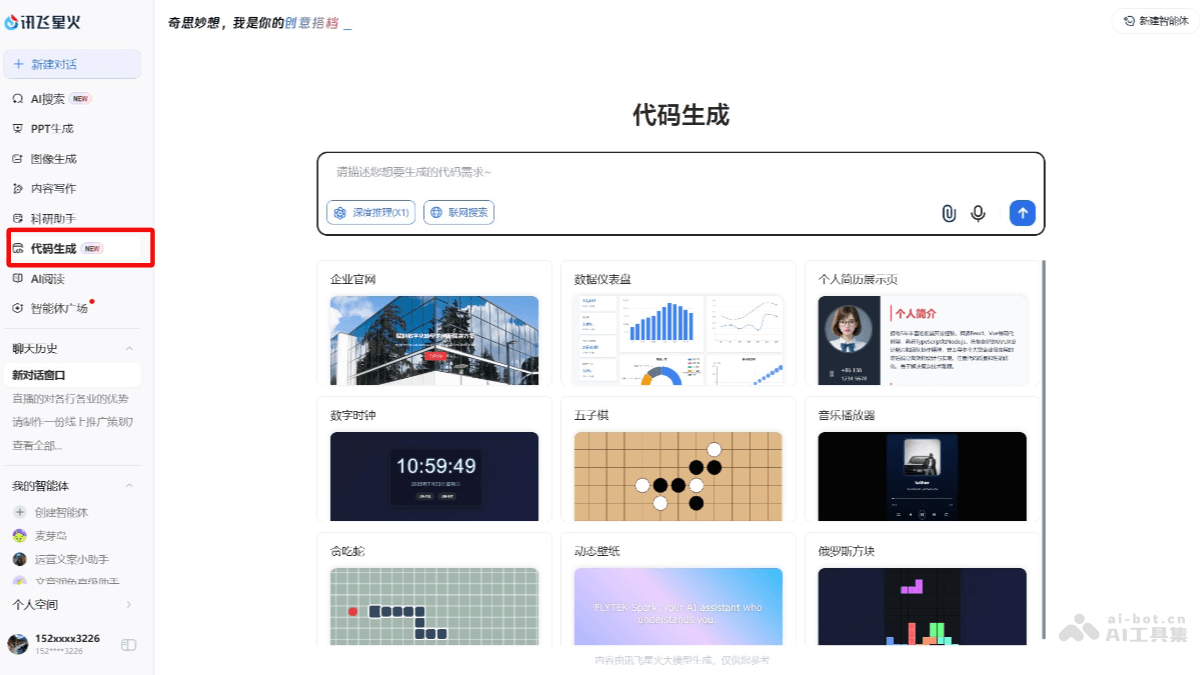Image resolution: width=1200 pixels, height=675 pixels.
Task: Click the user profile avatar 152xxxx3226
Action: [x=18, y=644]
